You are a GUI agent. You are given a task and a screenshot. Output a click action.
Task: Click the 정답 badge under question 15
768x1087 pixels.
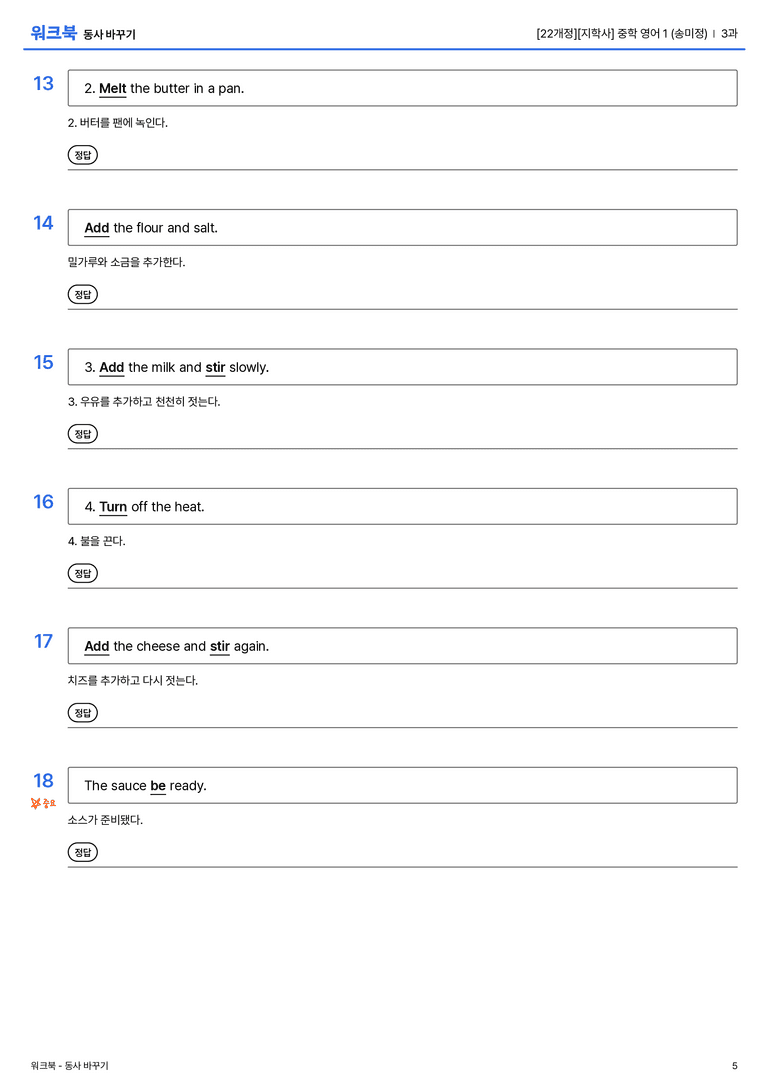tap(82, 434)
